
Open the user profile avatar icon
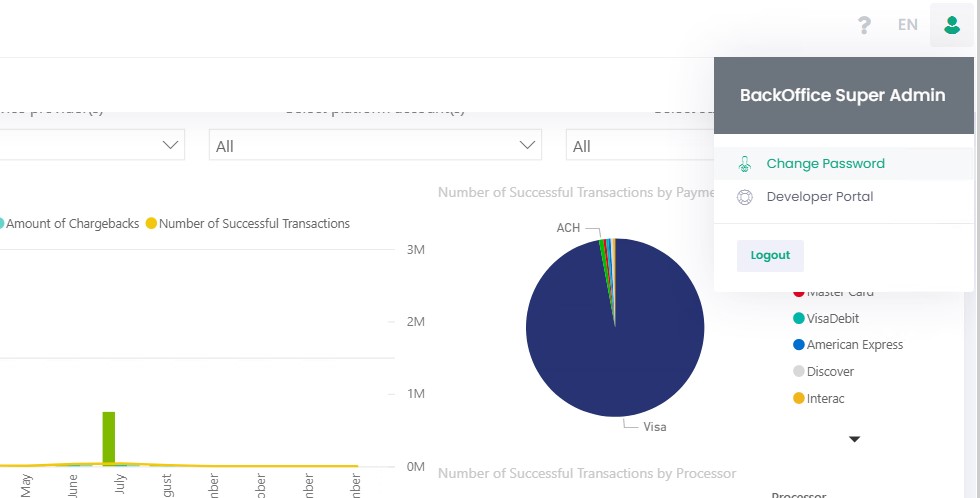tap(951, 25)
